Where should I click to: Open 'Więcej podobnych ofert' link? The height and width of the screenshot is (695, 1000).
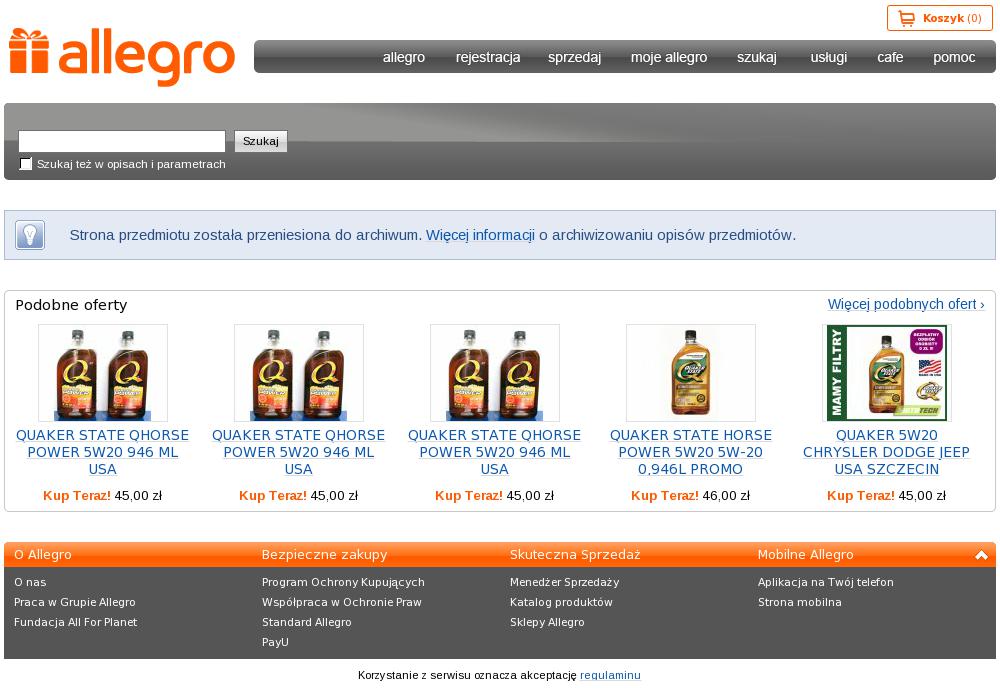pyautogui.click(x=906, y=304)
